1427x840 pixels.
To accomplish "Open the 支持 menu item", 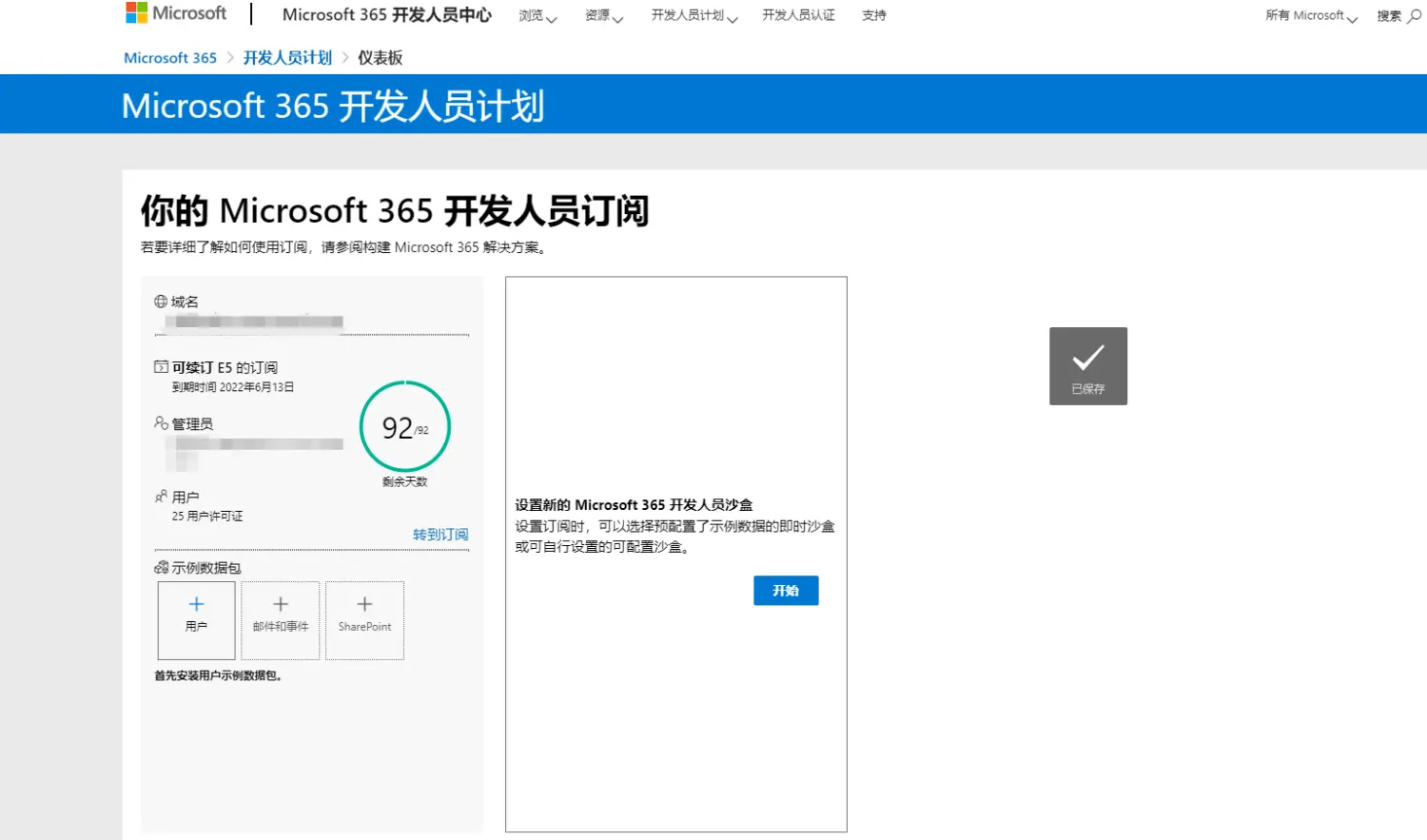I will tap(874, 15).
